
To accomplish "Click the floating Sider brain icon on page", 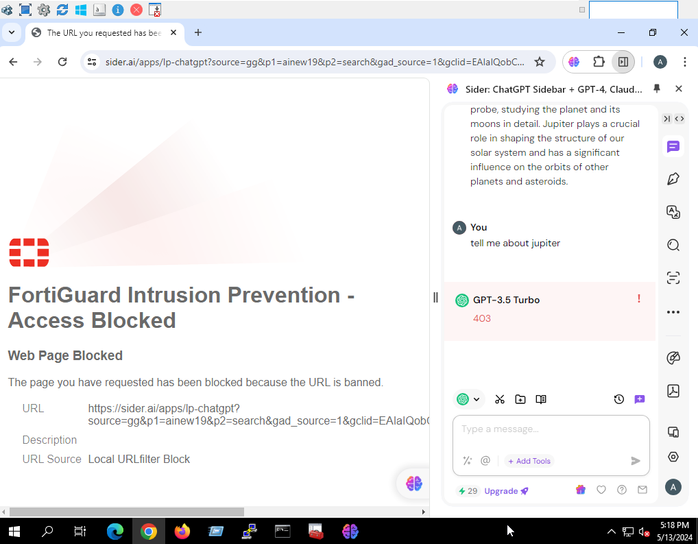I will [x=414, y=483].
